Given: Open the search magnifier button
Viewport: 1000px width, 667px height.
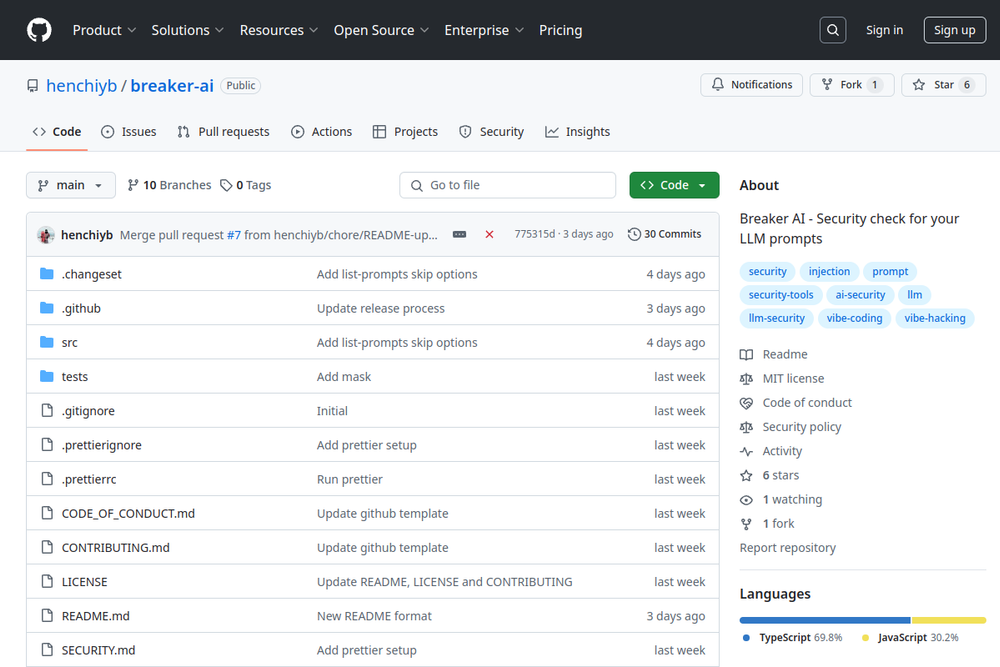Looking at the screenshot, I should point(832,30).
